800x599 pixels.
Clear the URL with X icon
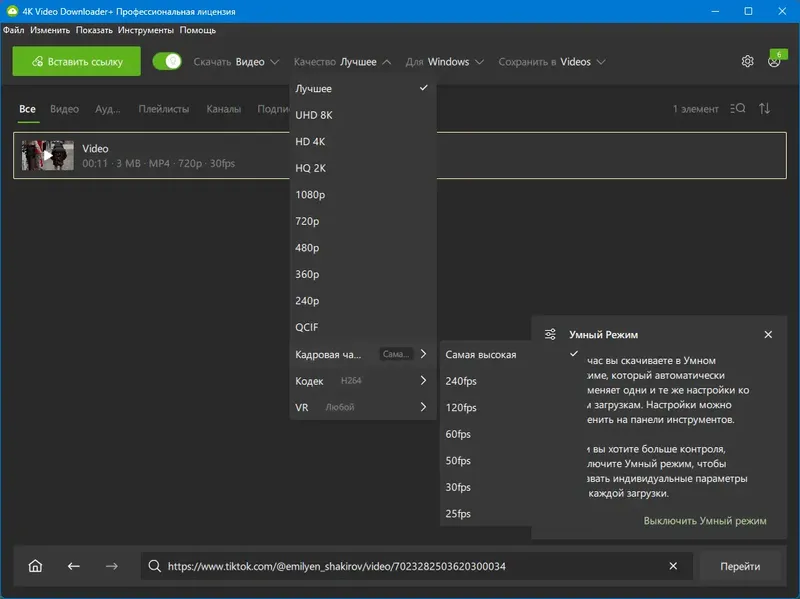click(673, 566)
